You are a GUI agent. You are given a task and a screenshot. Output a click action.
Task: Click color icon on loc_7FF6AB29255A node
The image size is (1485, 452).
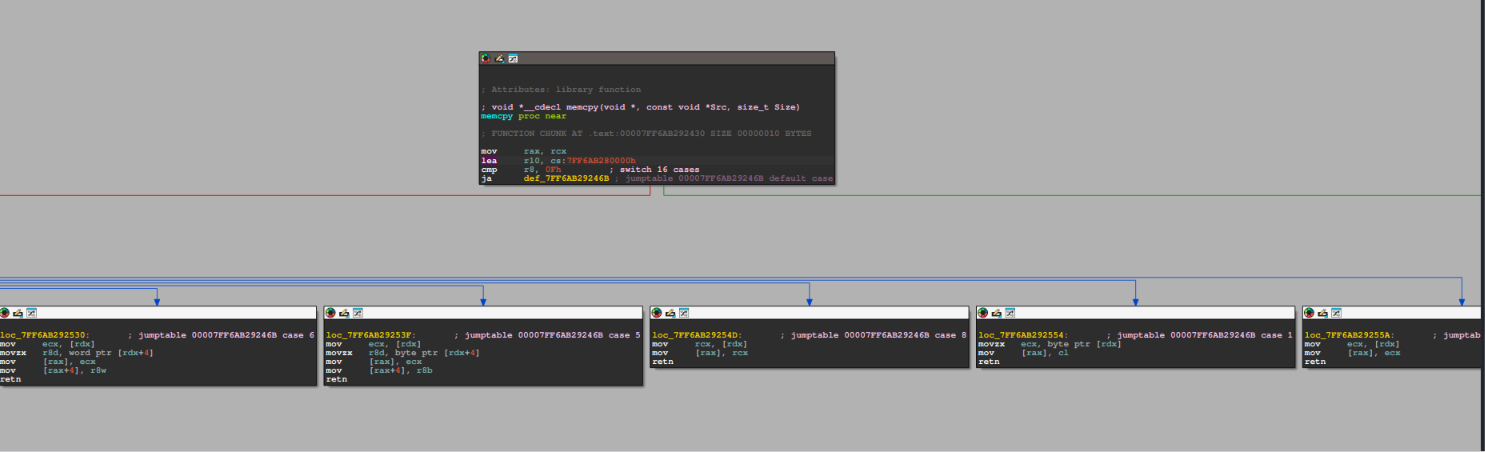click(x=1309, y=313)
